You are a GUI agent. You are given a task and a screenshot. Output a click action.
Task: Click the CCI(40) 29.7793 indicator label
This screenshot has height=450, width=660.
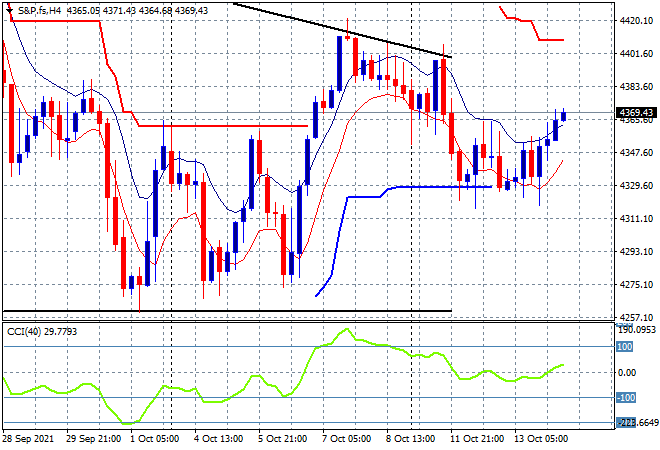tap(42, 332)
